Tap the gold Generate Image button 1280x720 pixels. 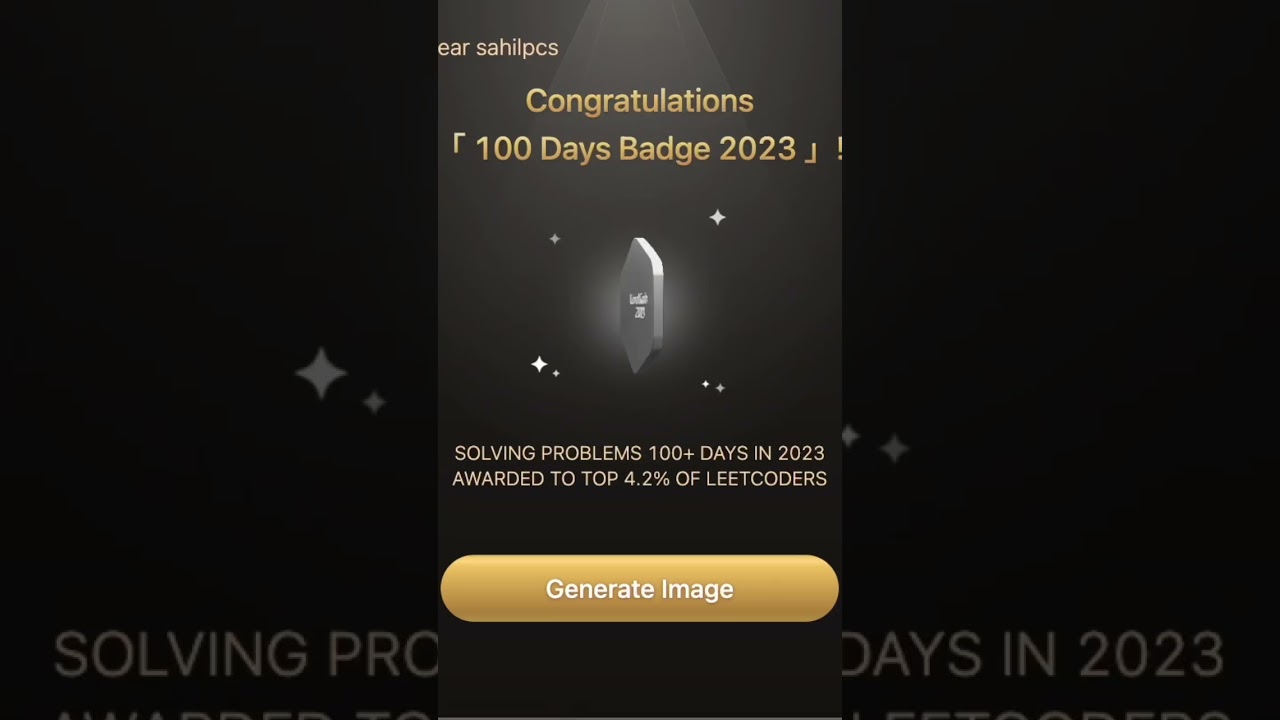coord(639,589)
